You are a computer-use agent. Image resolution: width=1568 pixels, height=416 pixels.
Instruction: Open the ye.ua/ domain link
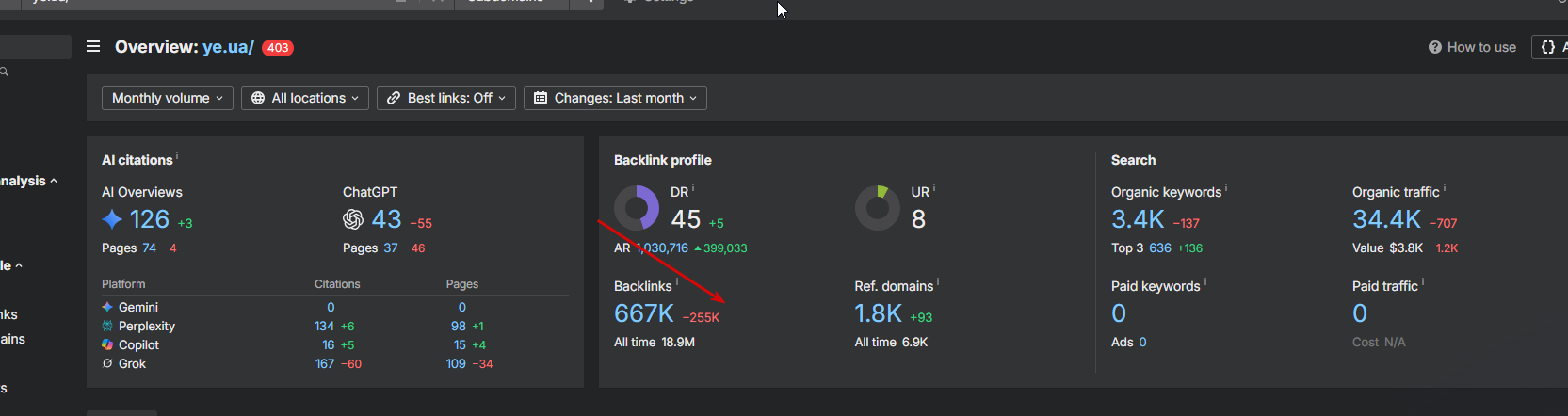(228, 47)
